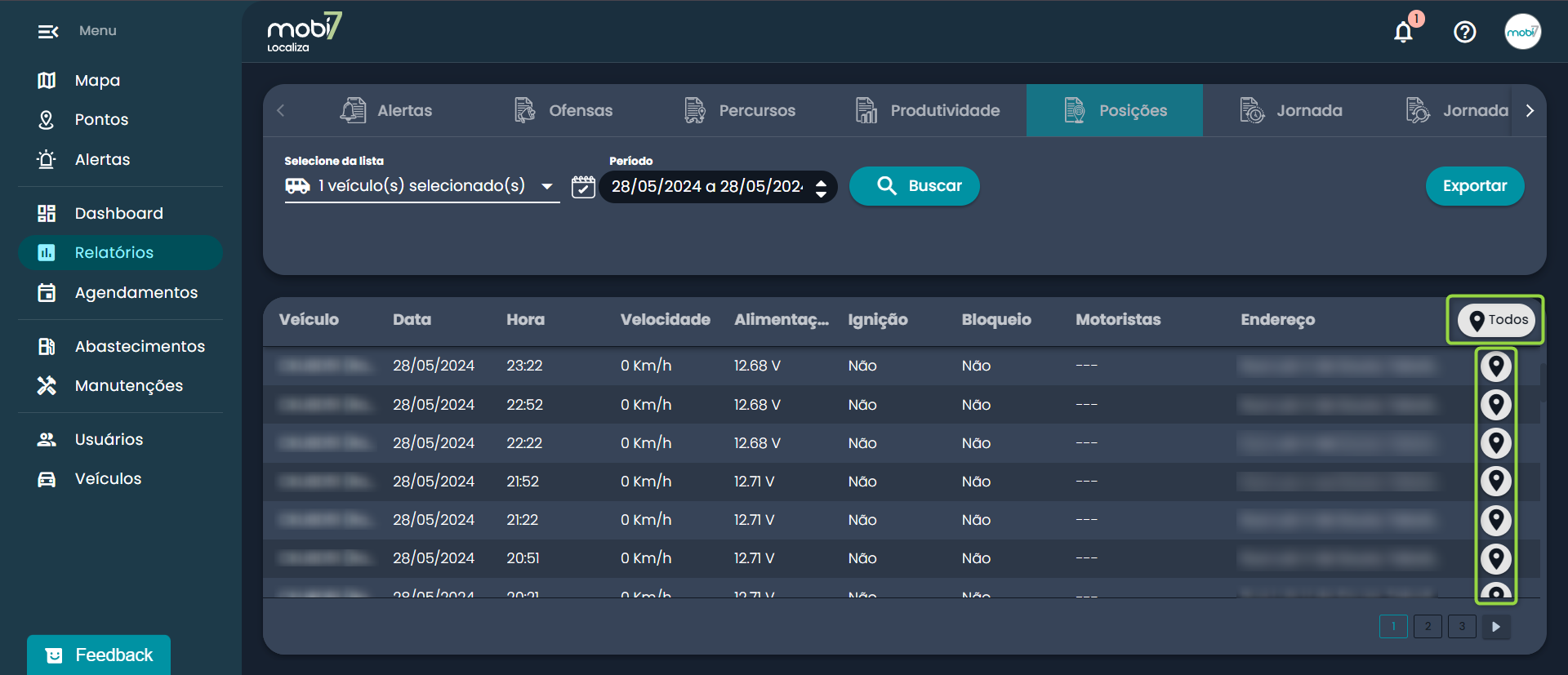Image resolution: width=1568 pixels, height=675 pixels.
Task: Open Mapa from the sidebar
Action: tap(97, 80)
